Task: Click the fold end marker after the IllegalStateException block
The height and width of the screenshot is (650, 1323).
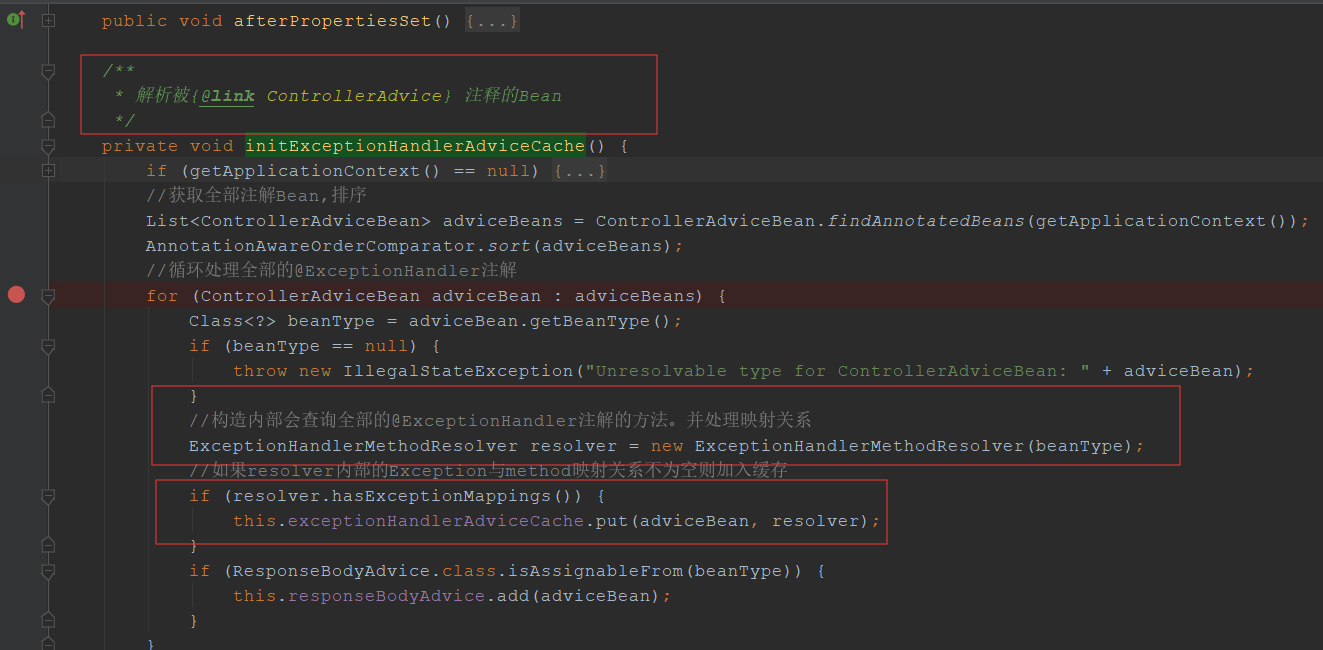Action: click(47, 395)
